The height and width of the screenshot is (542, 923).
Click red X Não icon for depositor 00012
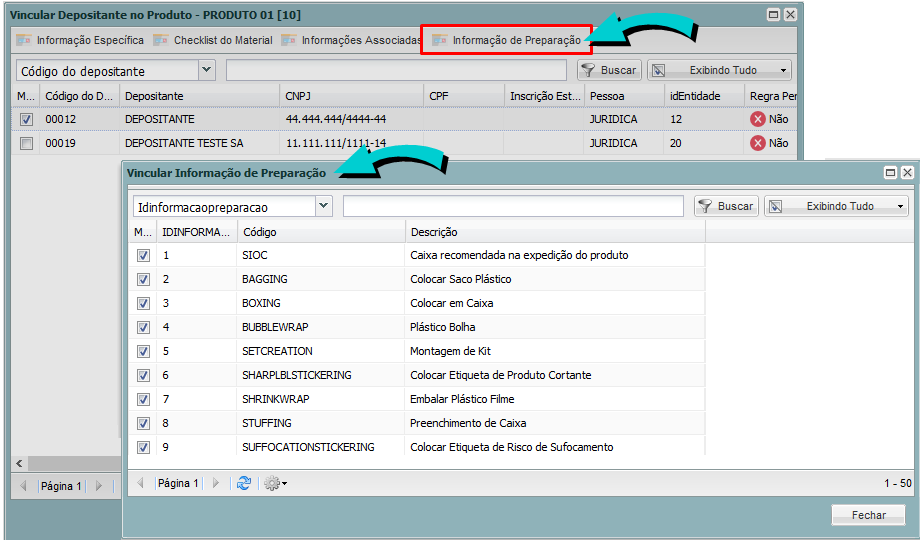758,119
